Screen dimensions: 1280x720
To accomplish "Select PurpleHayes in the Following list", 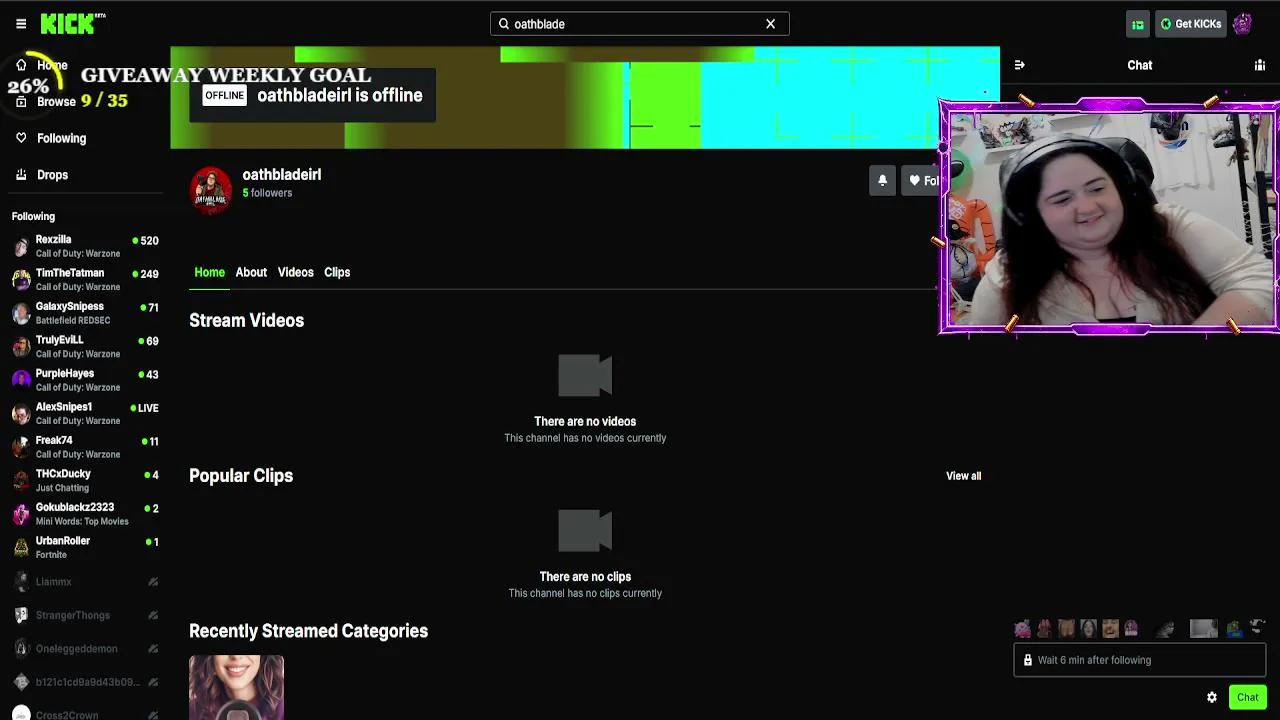I will (85, 380).
